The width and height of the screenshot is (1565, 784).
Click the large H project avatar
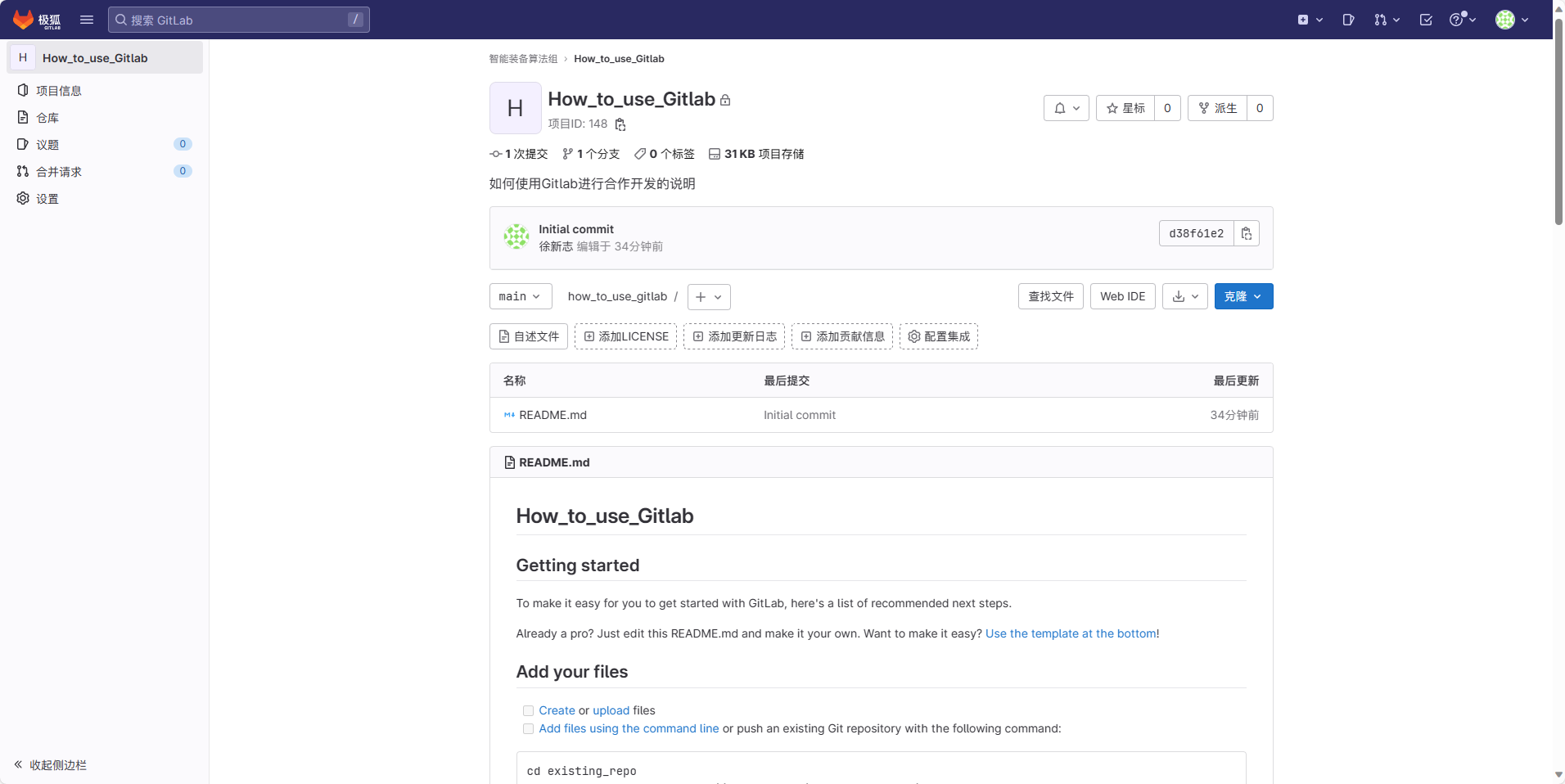516,108
